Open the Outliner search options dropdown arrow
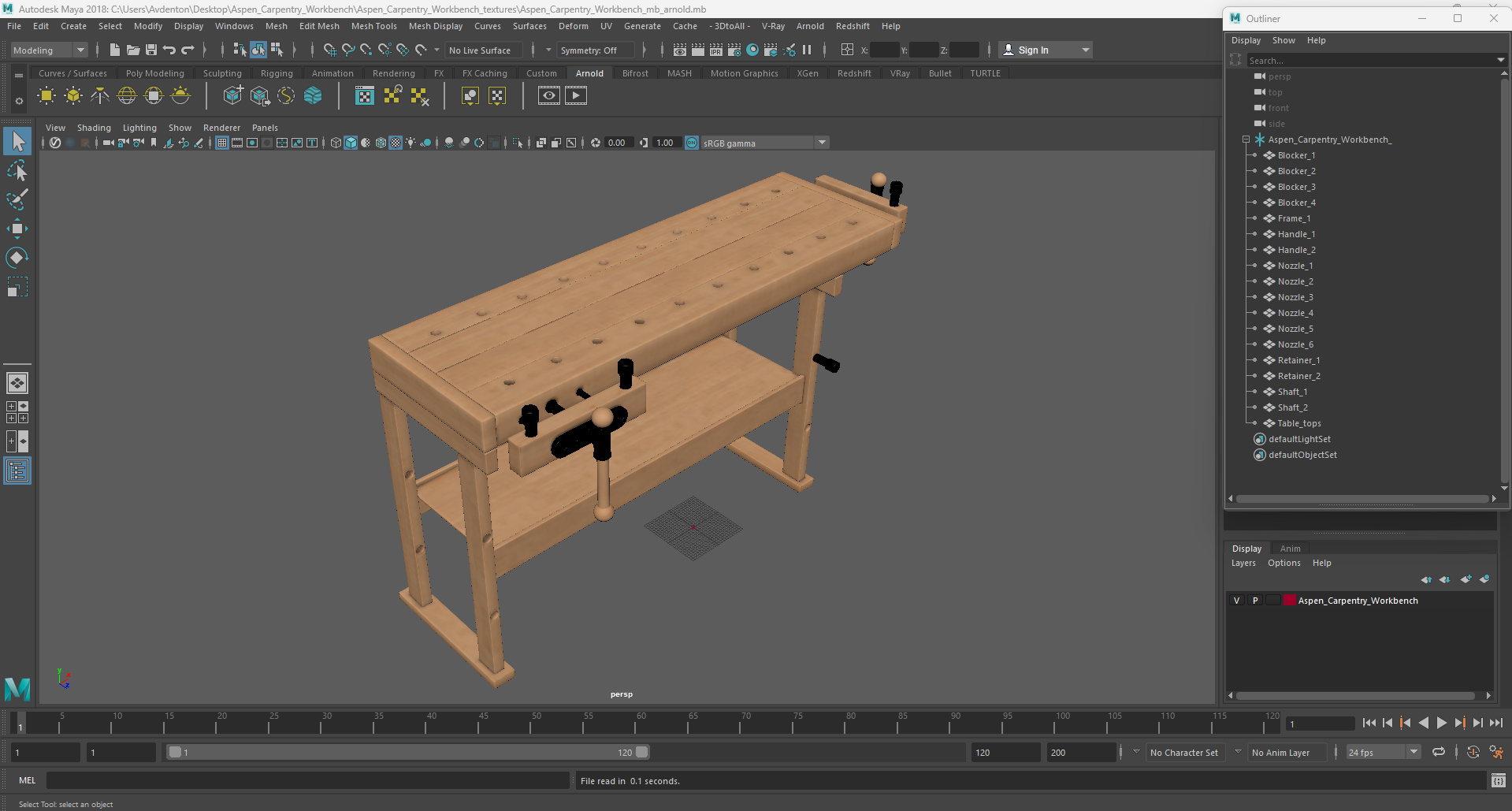The width and height of the screenshot is (1512, 811). [1500, 60]
